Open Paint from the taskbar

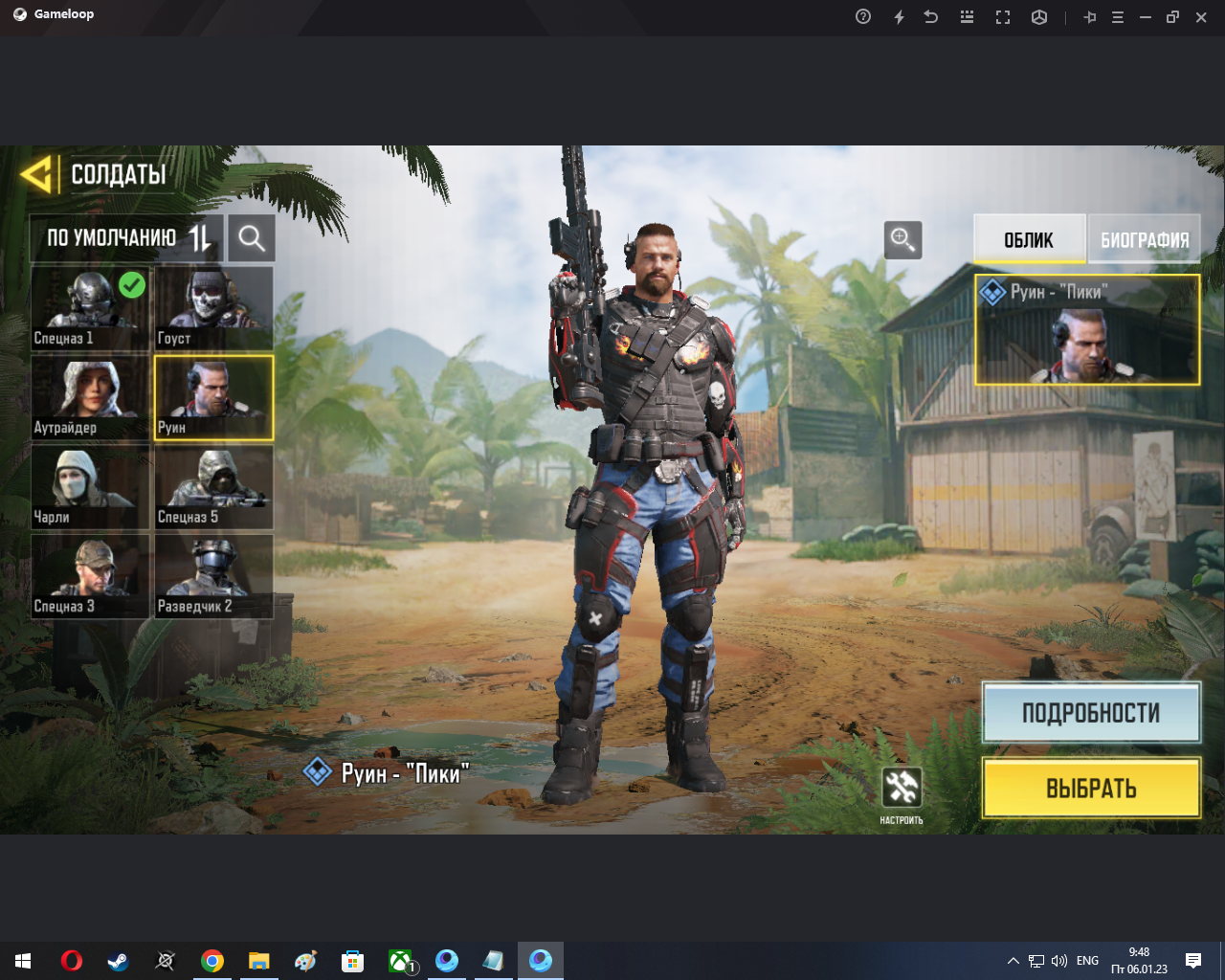[x=305, y=961]
